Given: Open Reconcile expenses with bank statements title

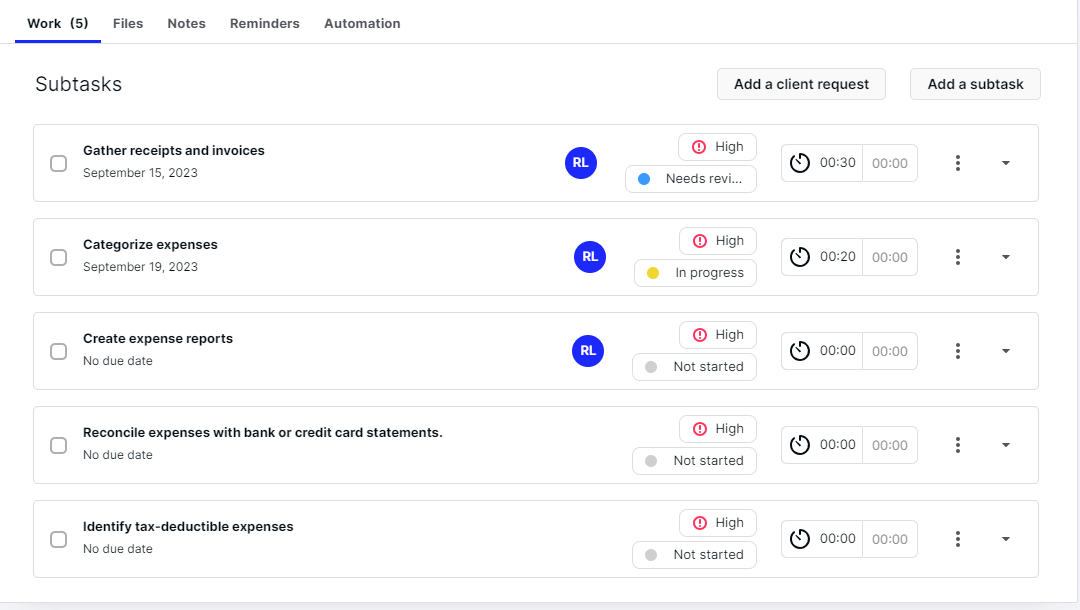Looking at the screenshot, I should tap(262, 432).
